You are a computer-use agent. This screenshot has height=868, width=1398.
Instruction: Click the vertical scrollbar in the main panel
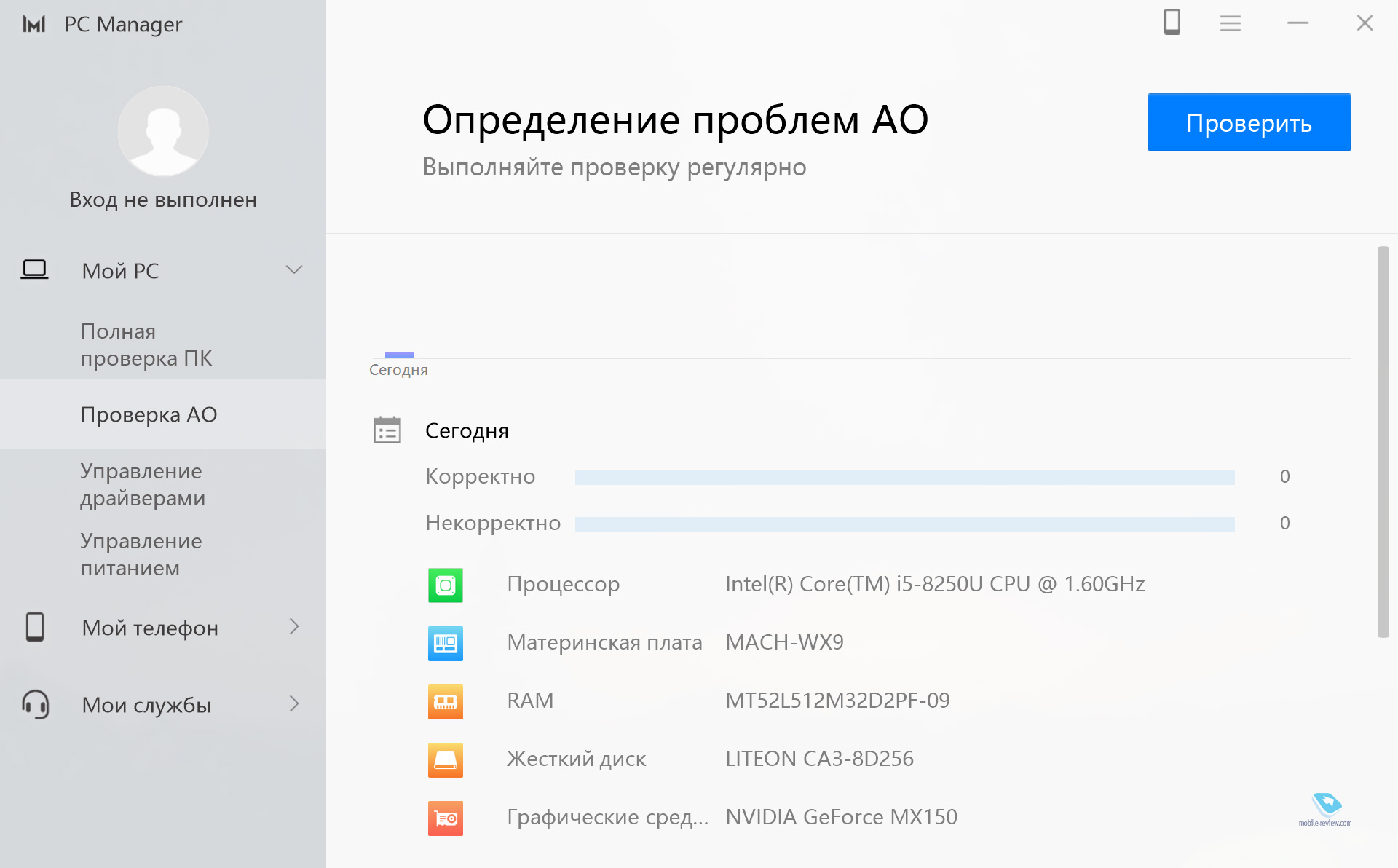1383,442
